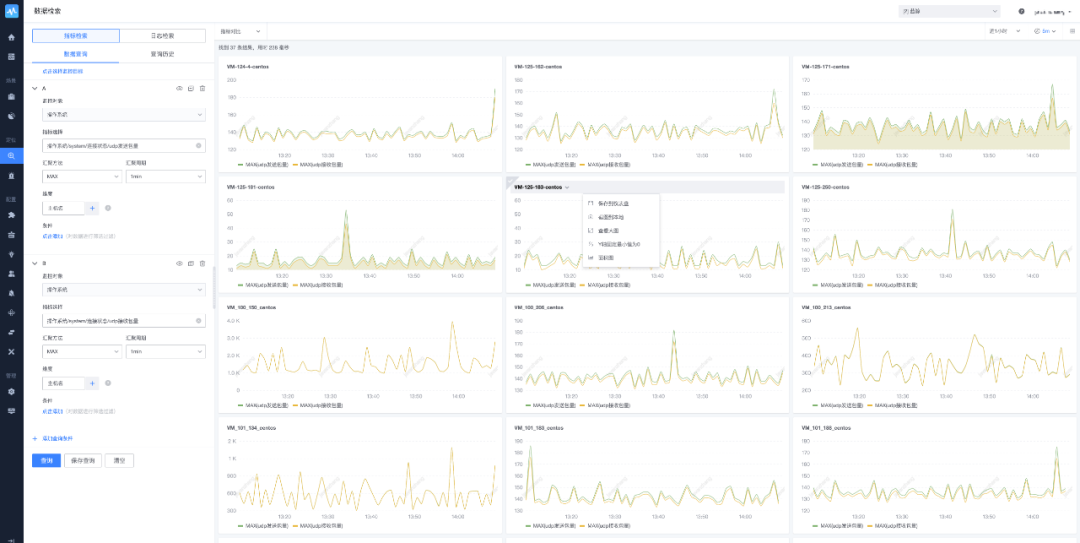
Task: Toggle orange legend in VM_101_134_centos chart
Action: (318, 526)
